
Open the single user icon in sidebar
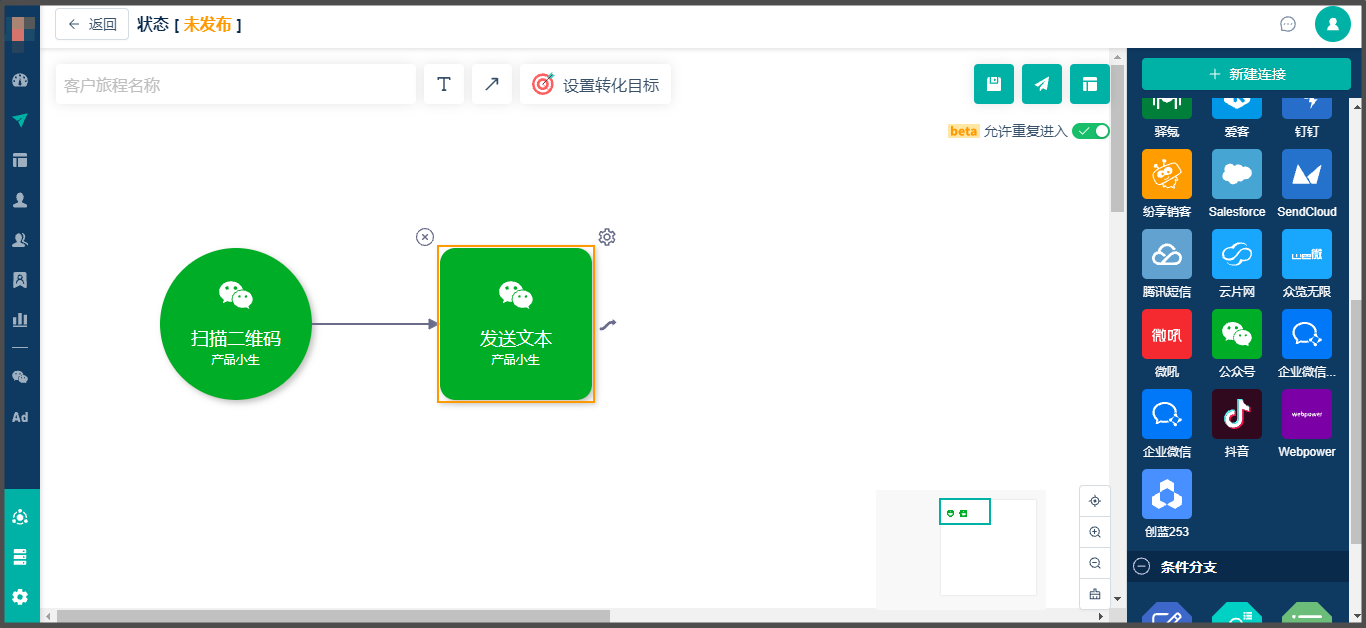(20, 200)
